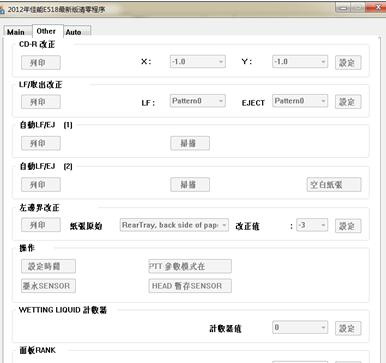This screenshot has height=363, width=386.
Task: Click 掃描 button in 自動LF/EJ (1) section
Action: coord(190,143)
